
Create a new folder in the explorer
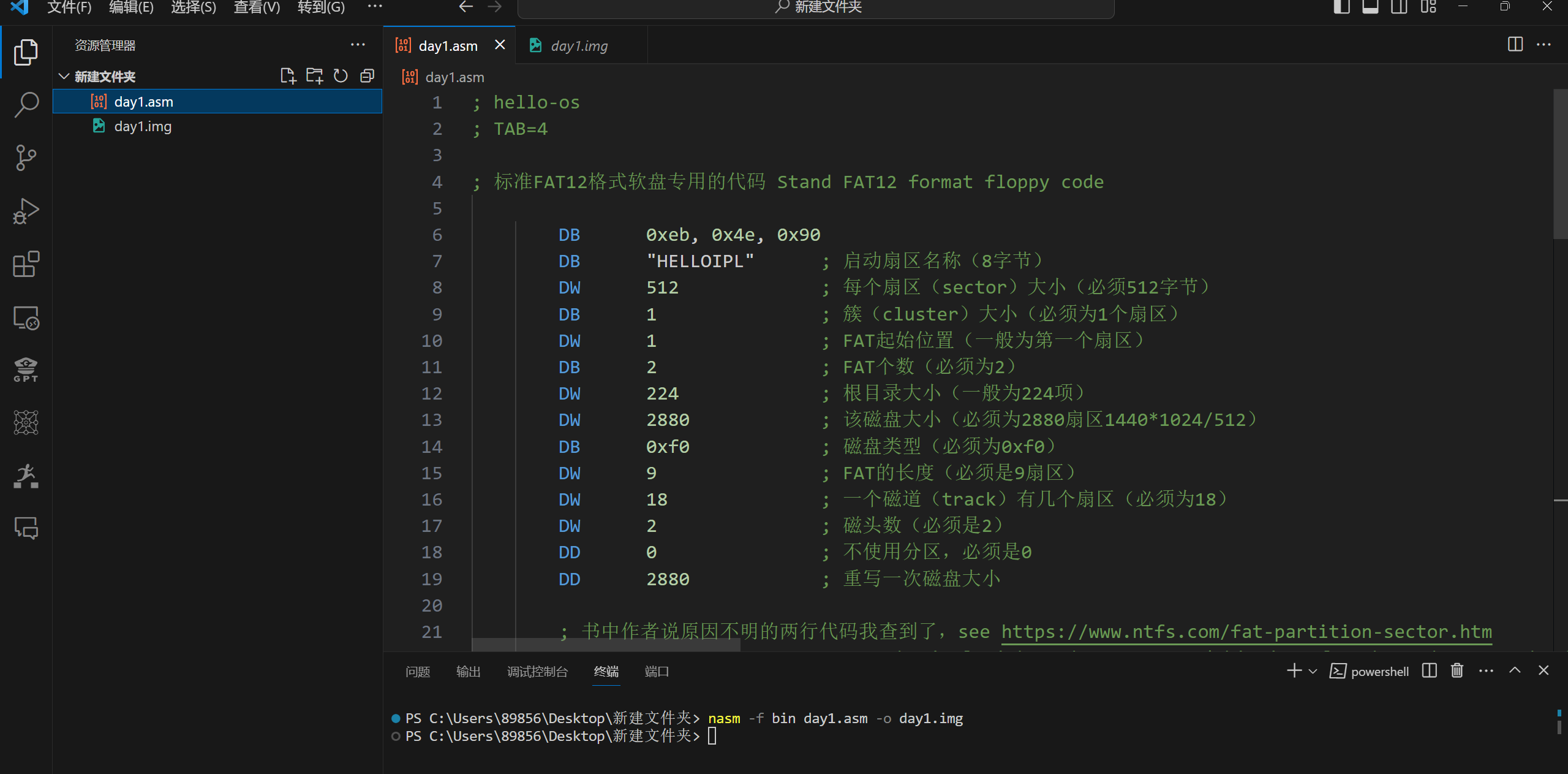point(315,76)
